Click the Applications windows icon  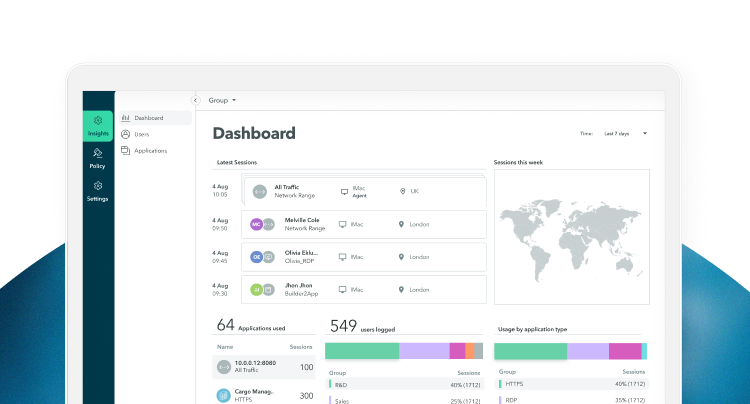(x=125, y=151)
